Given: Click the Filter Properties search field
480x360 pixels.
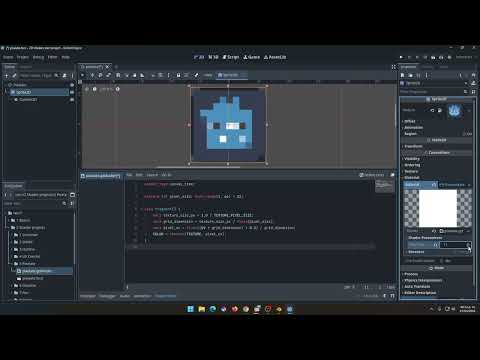Looking at the screenshot, I should point(432,92).
